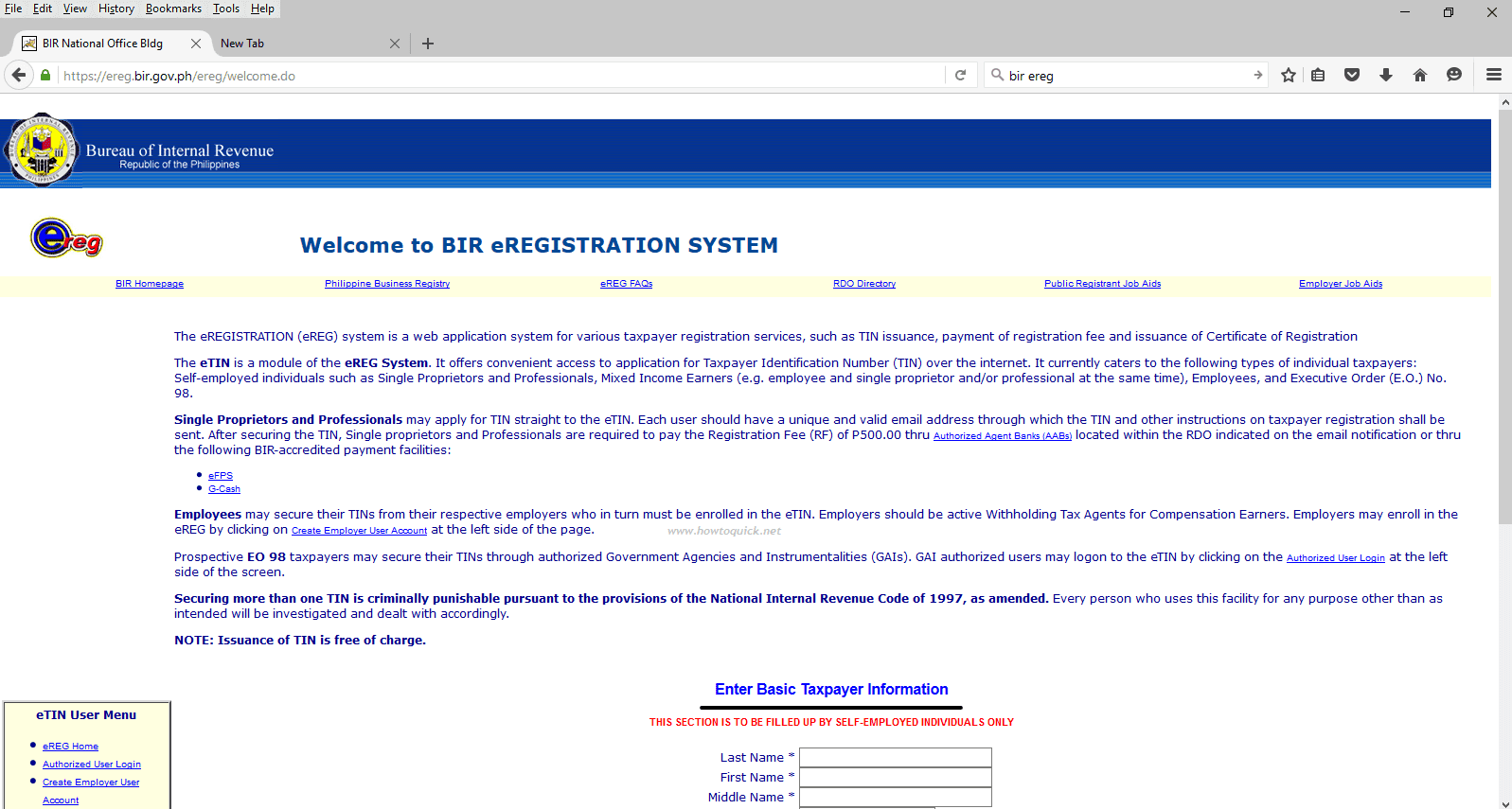The height and width of the screenshot is (809, 1512).
Task: Click Create Employer User Account link in paragraph
Action: (x=359, y=531)
